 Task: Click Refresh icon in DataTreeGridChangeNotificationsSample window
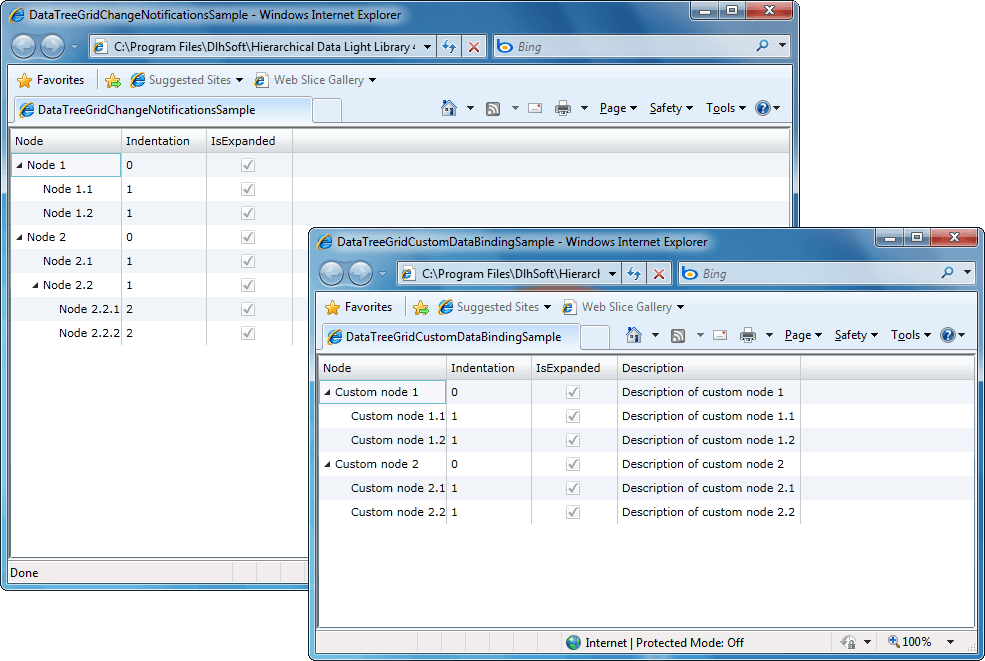(449, 46)
